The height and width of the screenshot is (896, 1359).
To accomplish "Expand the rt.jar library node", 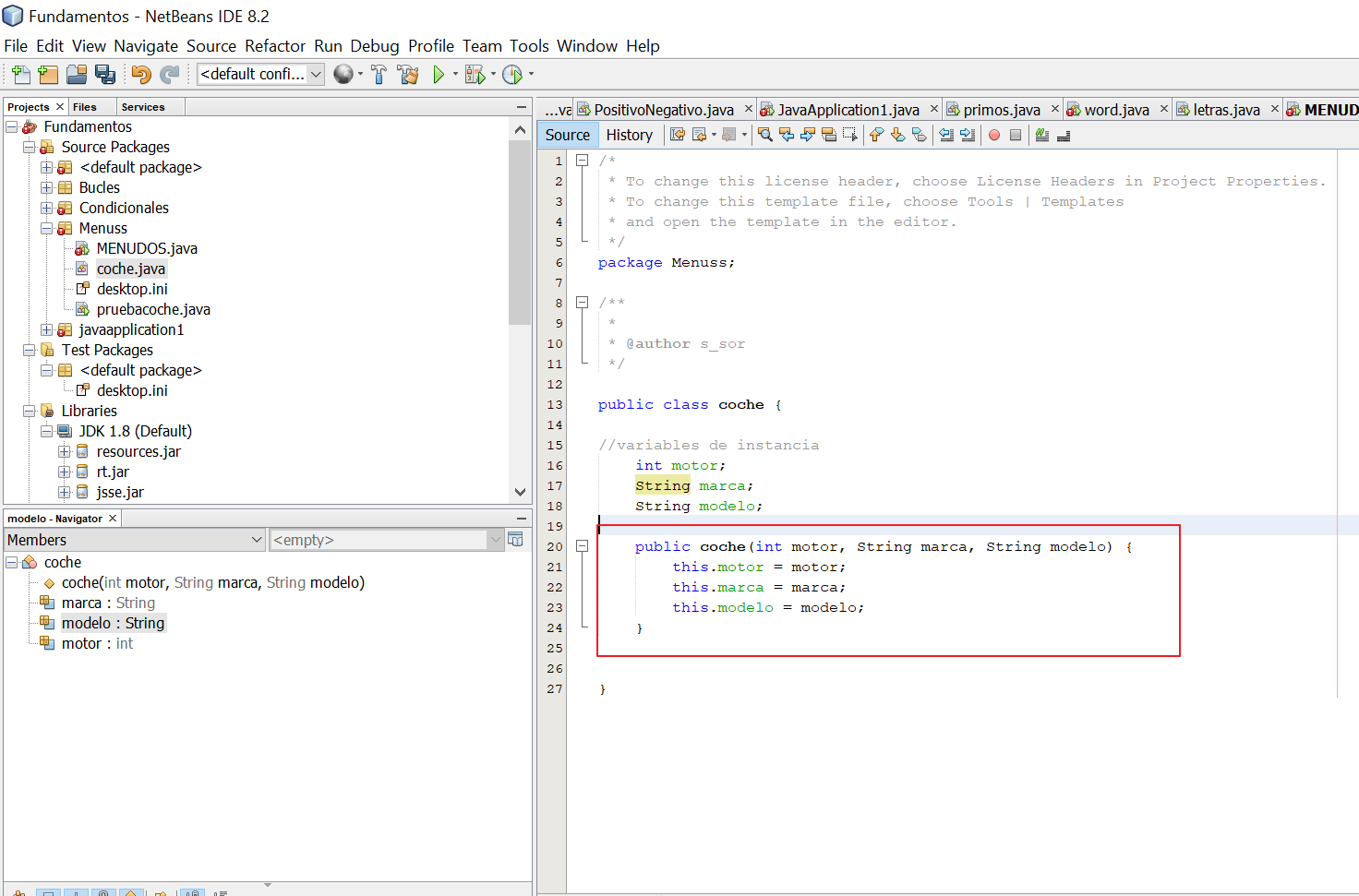I will pos(64,472).
